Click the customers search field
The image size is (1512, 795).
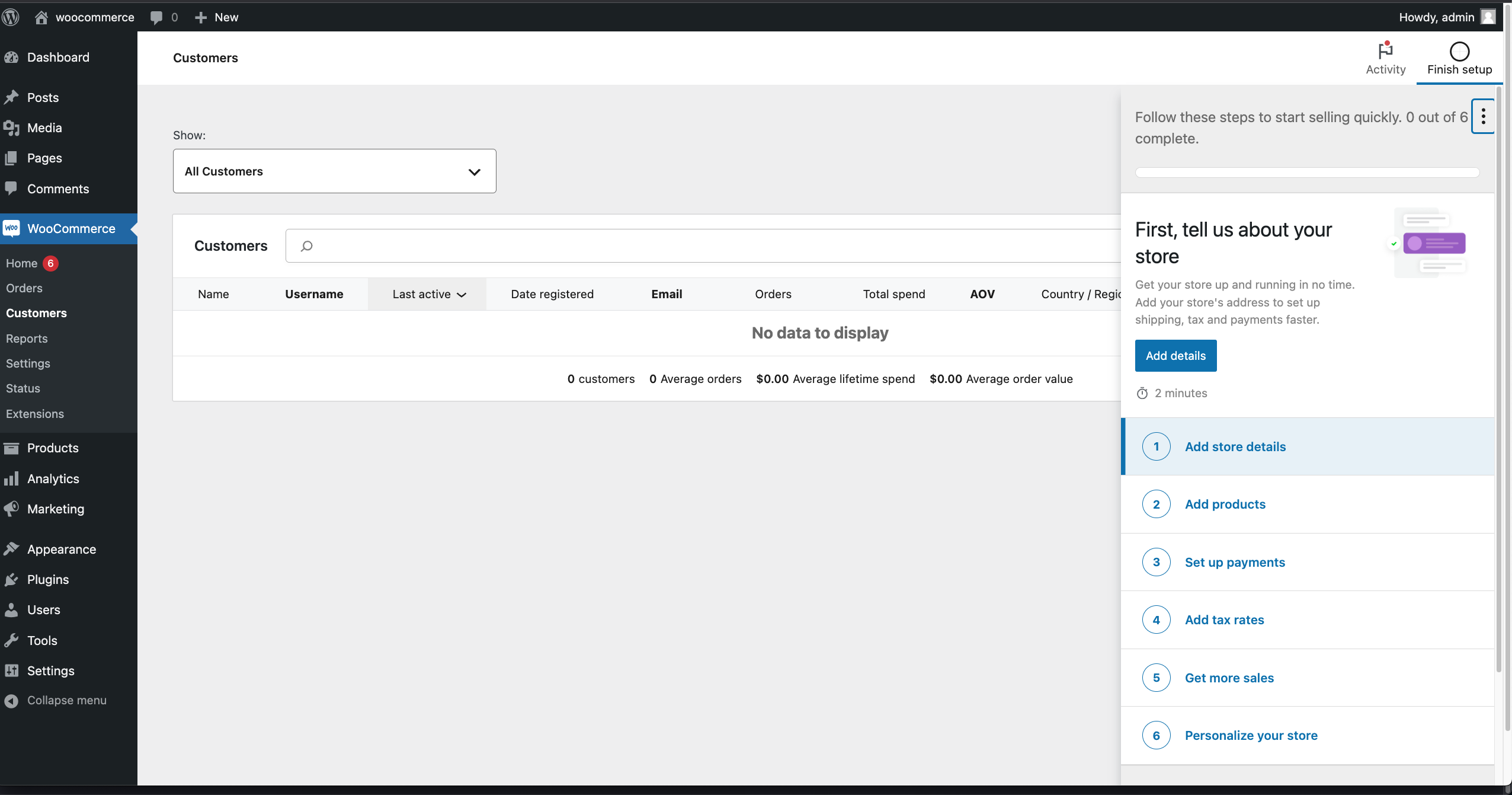711,246
